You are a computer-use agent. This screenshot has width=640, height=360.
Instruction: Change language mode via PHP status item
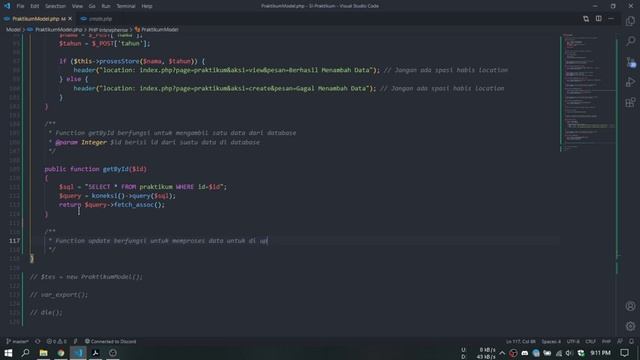tap(606, 341)
